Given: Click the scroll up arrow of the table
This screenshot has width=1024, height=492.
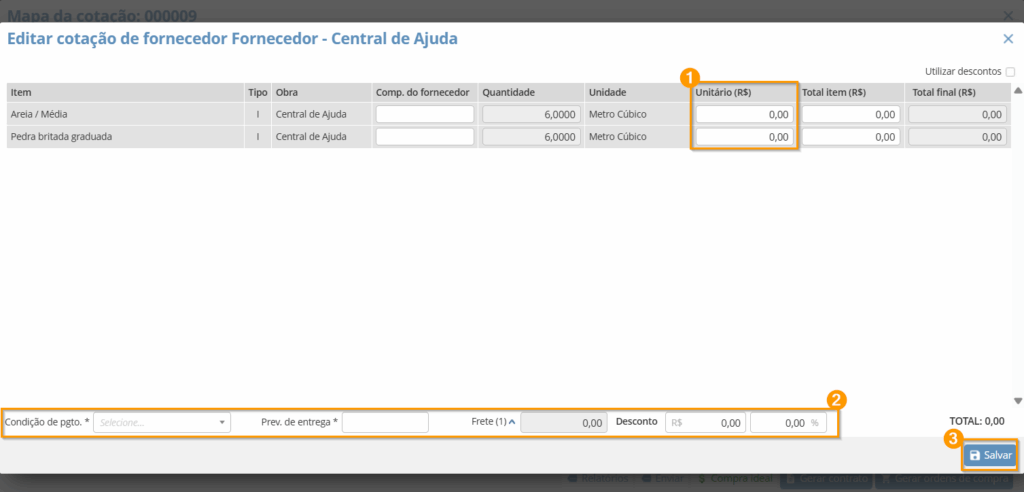Looking at the screenshot, I should 1018,91.
